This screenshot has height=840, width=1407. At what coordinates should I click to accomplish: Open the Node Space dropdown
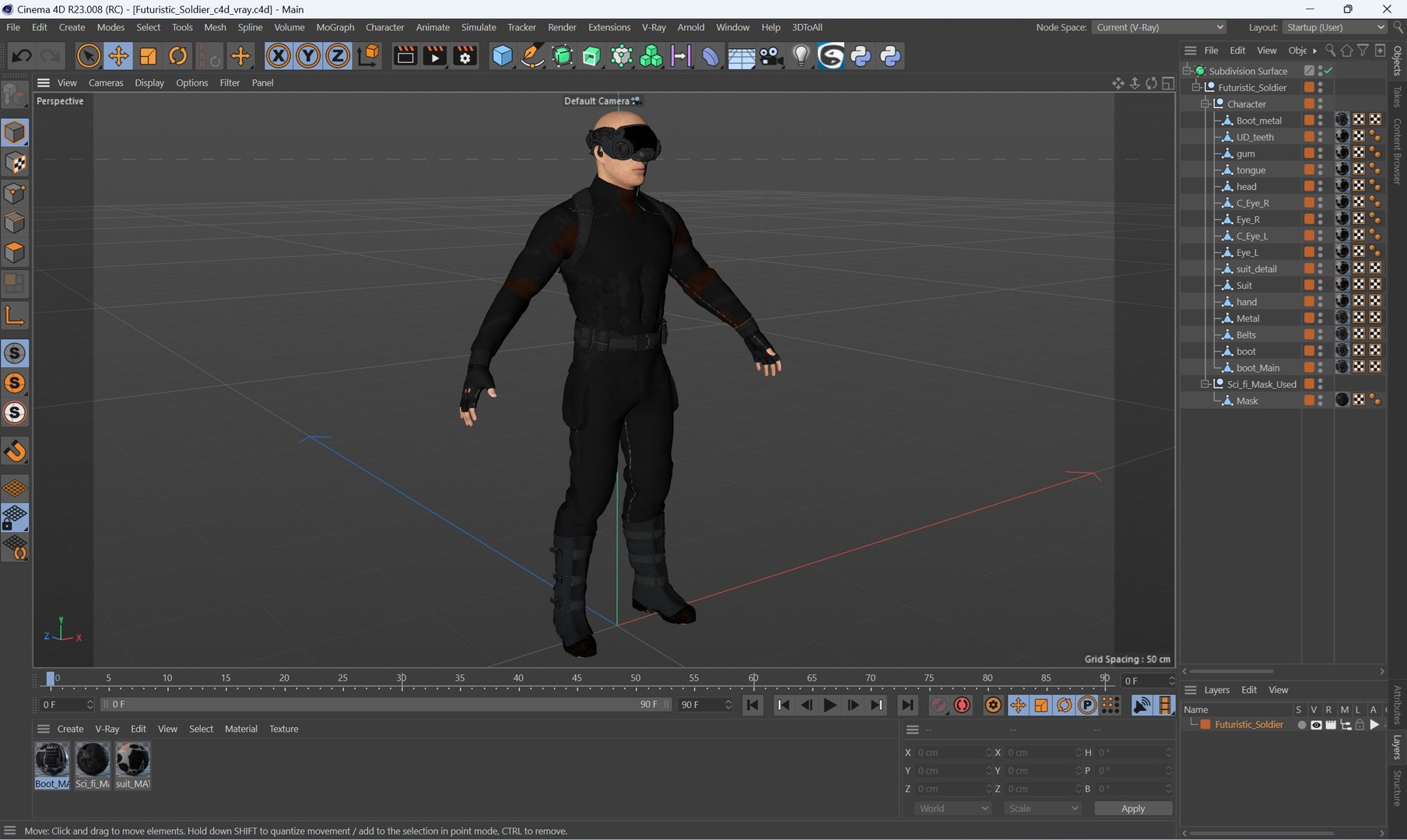click(1159, 27)
